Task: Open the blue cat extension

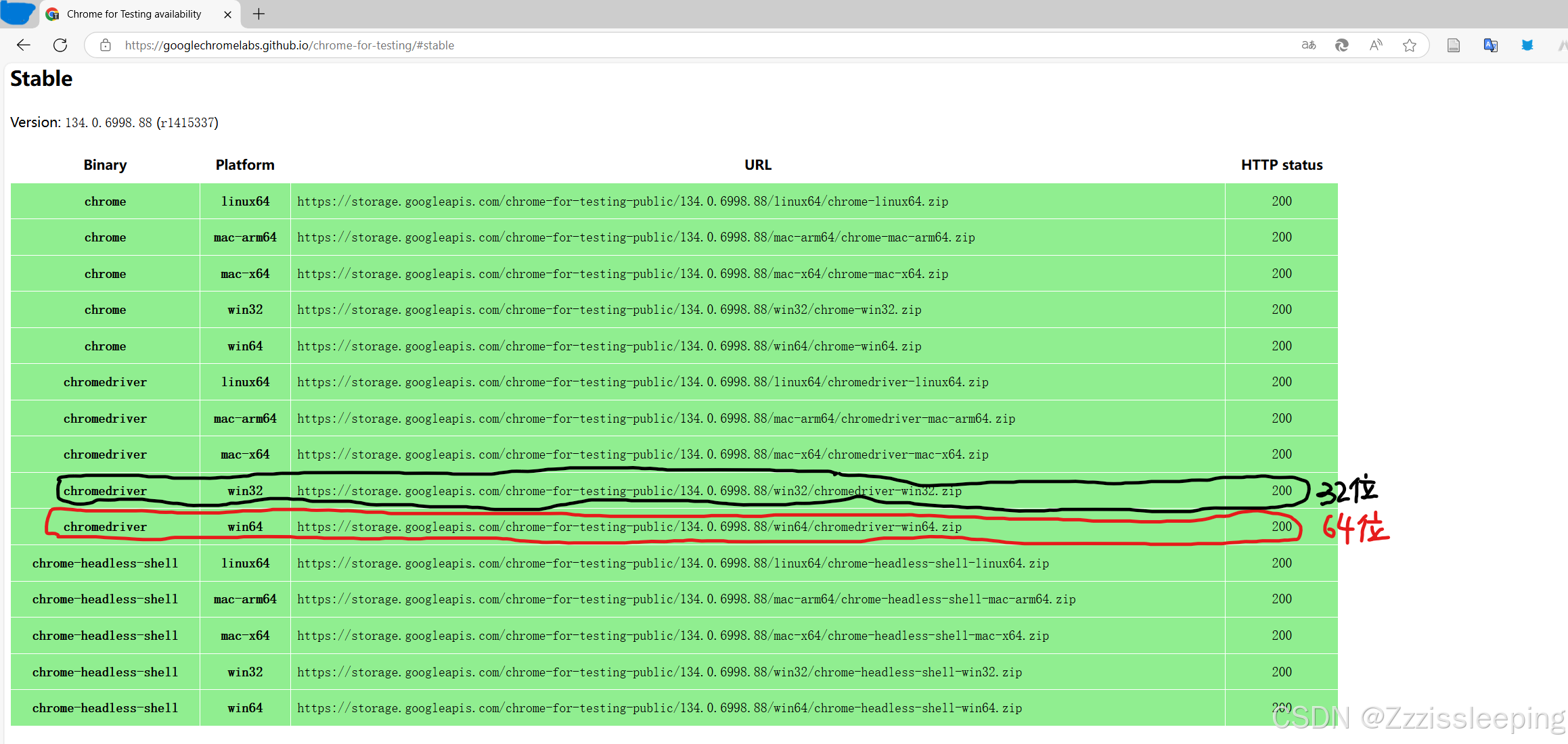Action: click(1527, 45)
